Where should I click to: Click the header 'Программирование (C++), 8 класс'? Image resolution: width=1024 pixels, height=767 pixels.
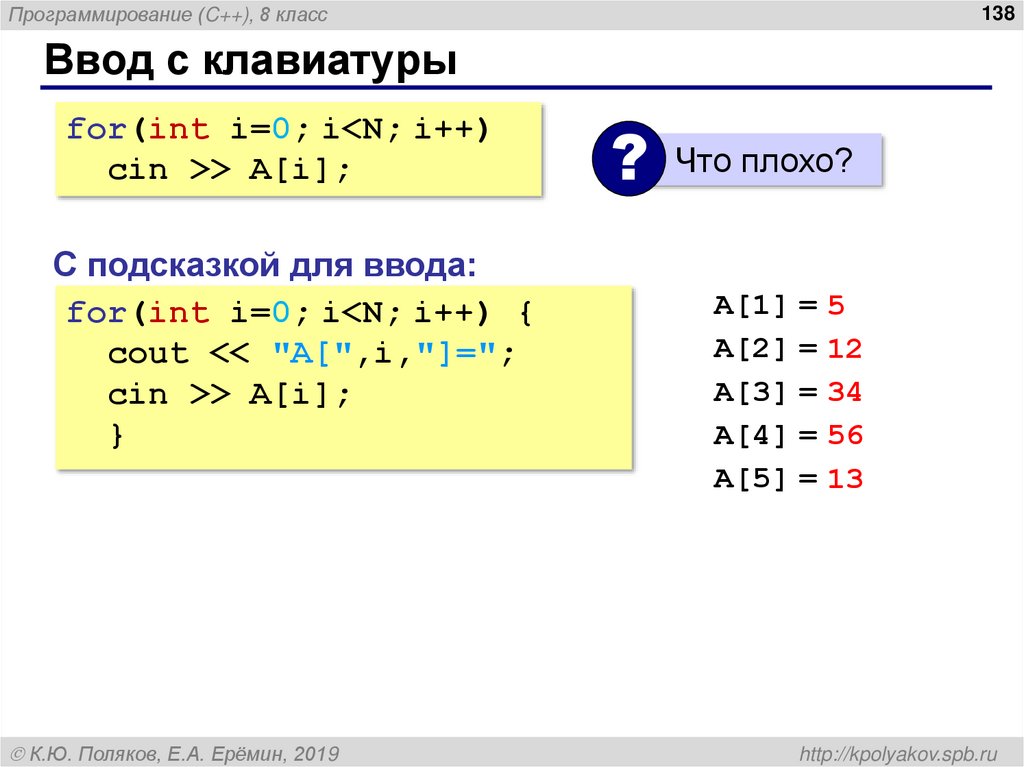point(168,14)
